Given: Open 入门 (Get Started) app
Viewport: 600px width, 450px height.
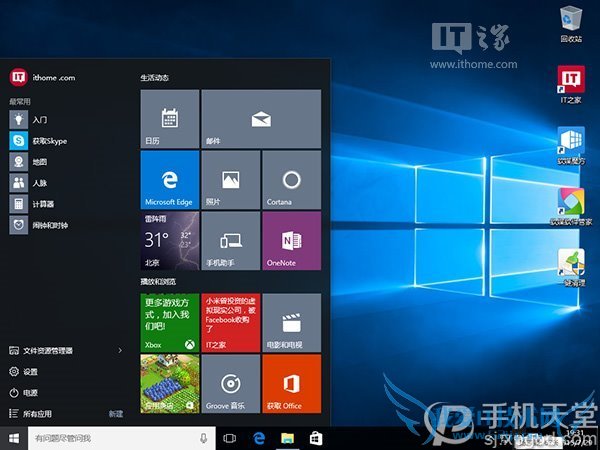Looking at the screenshot, I should click(67, 120).
